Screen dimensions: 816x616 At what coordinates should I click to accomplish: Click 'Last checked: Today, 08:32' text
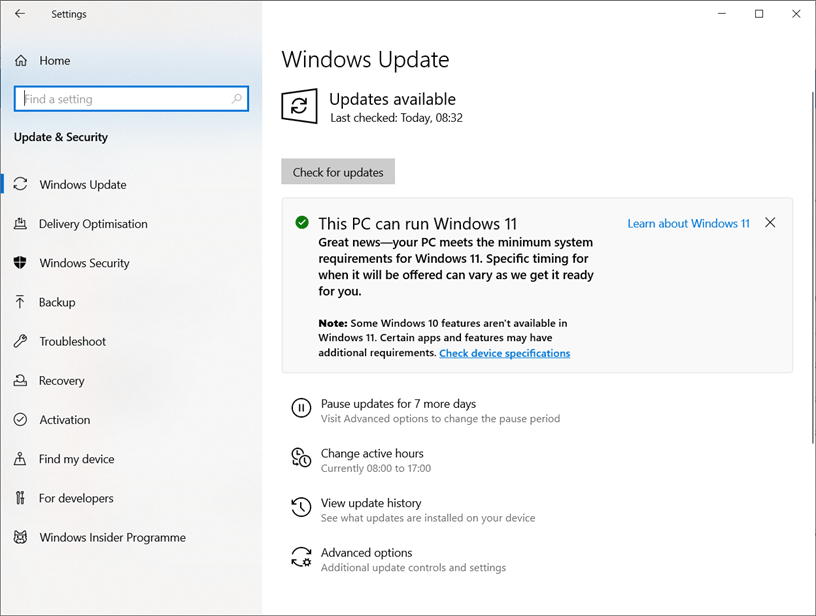point(397,118)
